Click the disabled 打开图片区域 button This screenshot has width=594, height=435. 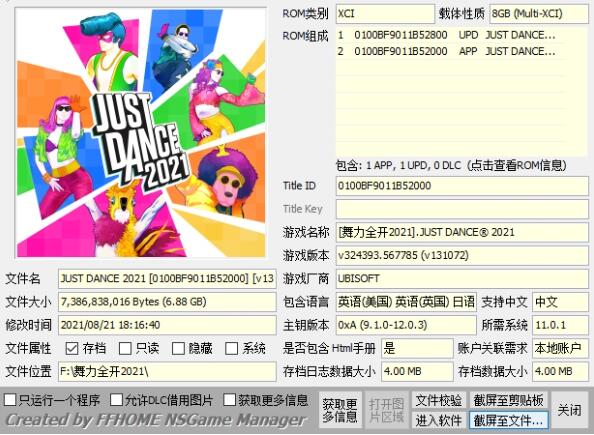pos(386,410)
